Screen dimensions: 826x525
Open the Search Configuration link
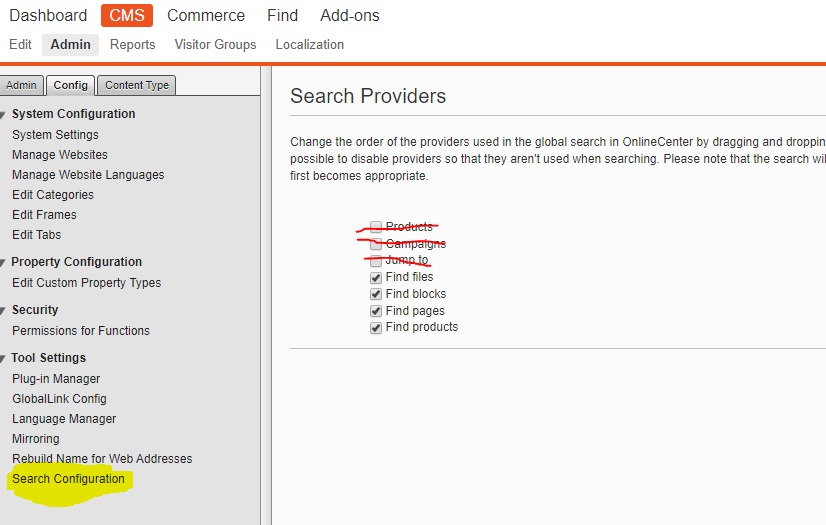coord(68,479)
